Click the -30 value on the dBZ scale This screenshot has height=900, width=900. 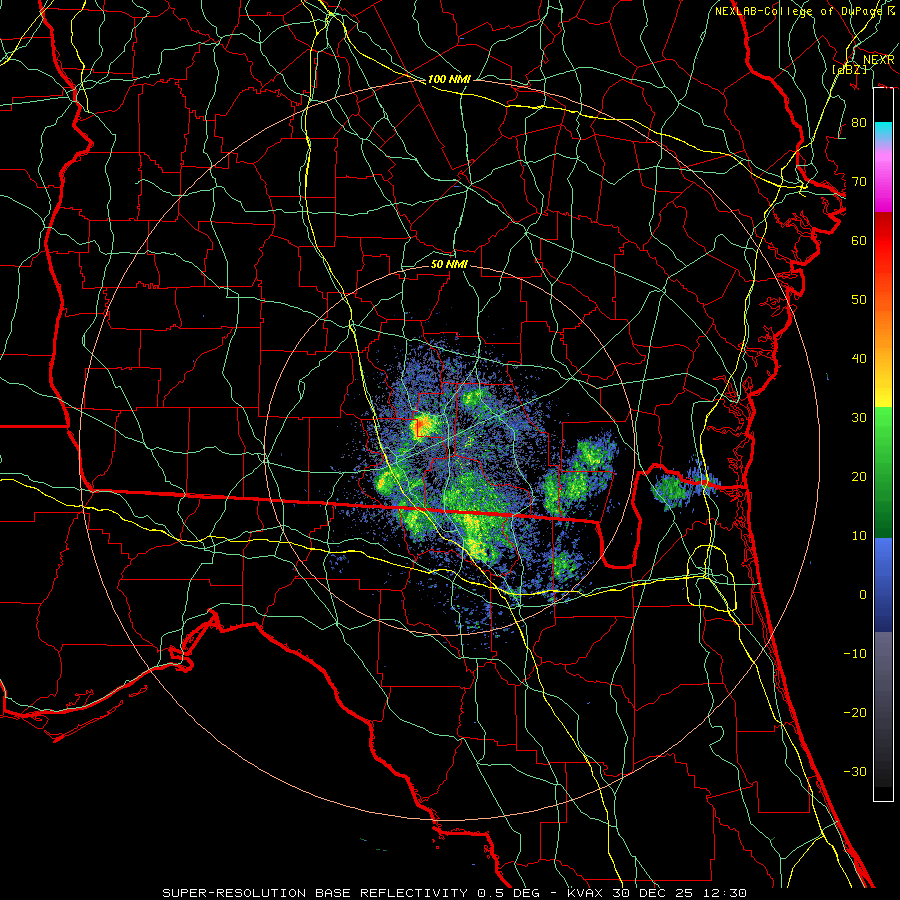(x=855, y=771)
